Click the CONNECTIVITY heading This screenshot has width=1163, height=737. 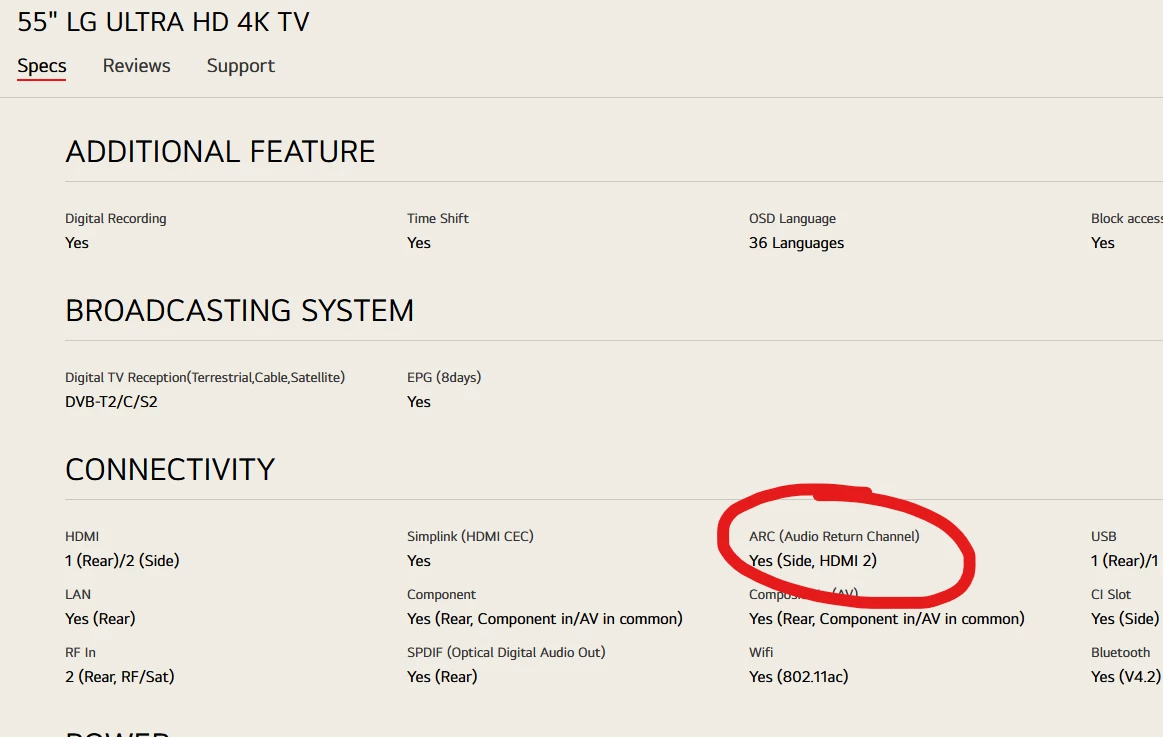click(170, 469)
